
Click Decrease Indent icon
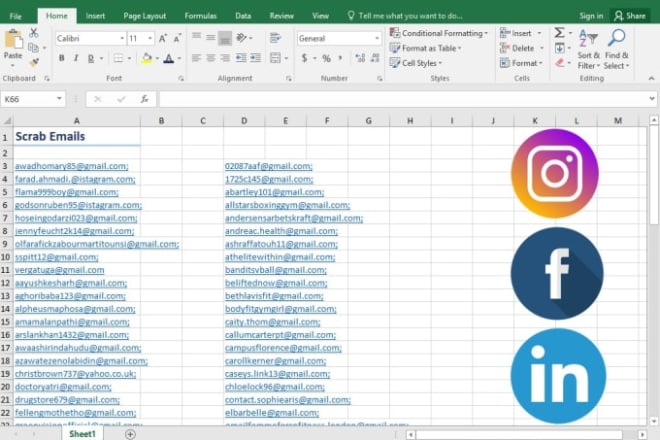[241, 58]
